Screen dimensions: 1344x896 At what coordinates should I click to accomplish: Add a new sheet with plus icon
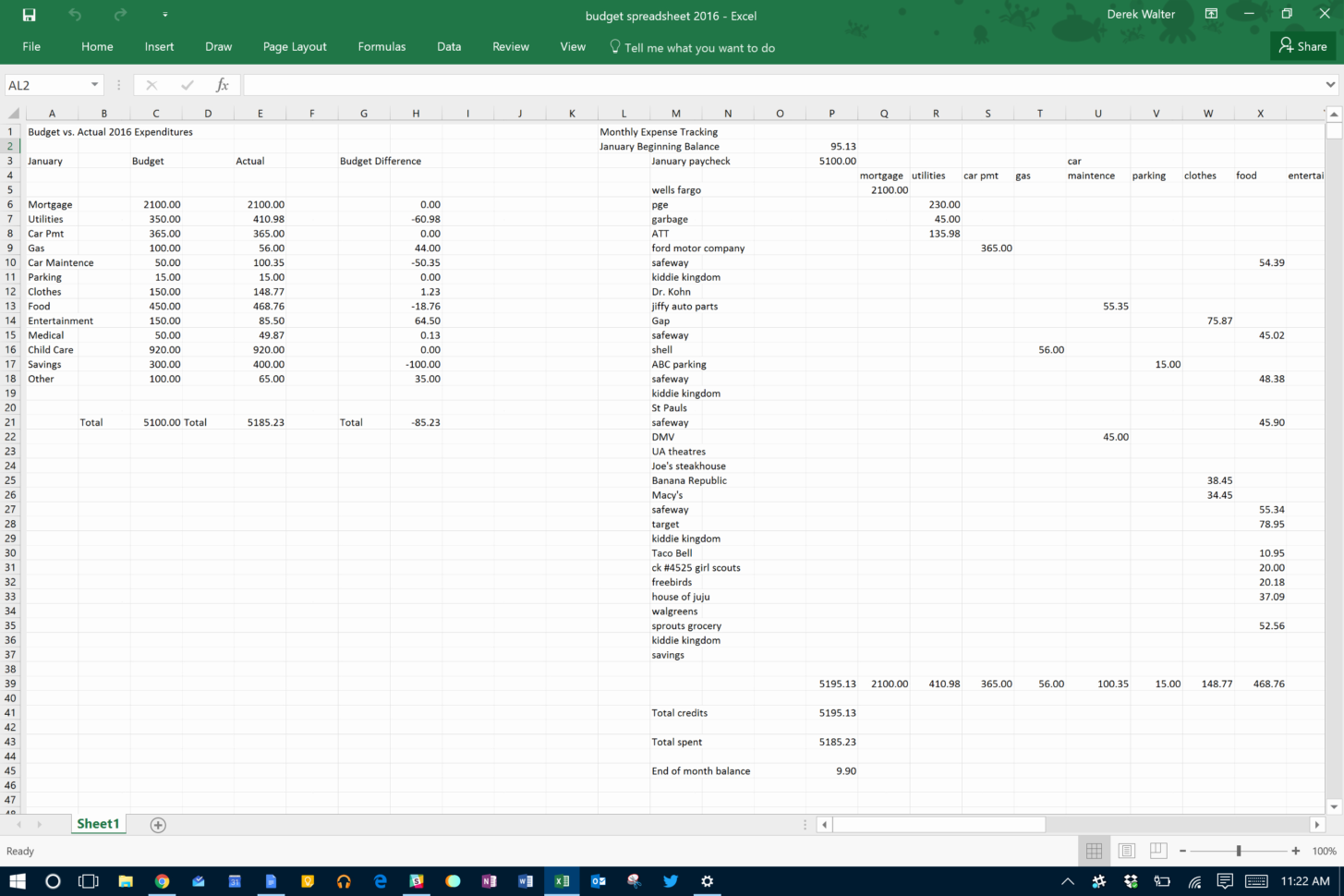(158, 825)
